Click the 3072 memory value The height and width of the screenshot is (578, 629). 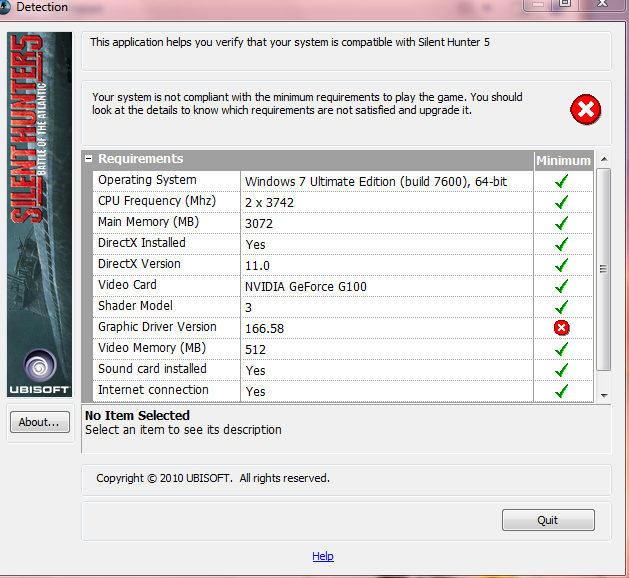coord(259,224)
